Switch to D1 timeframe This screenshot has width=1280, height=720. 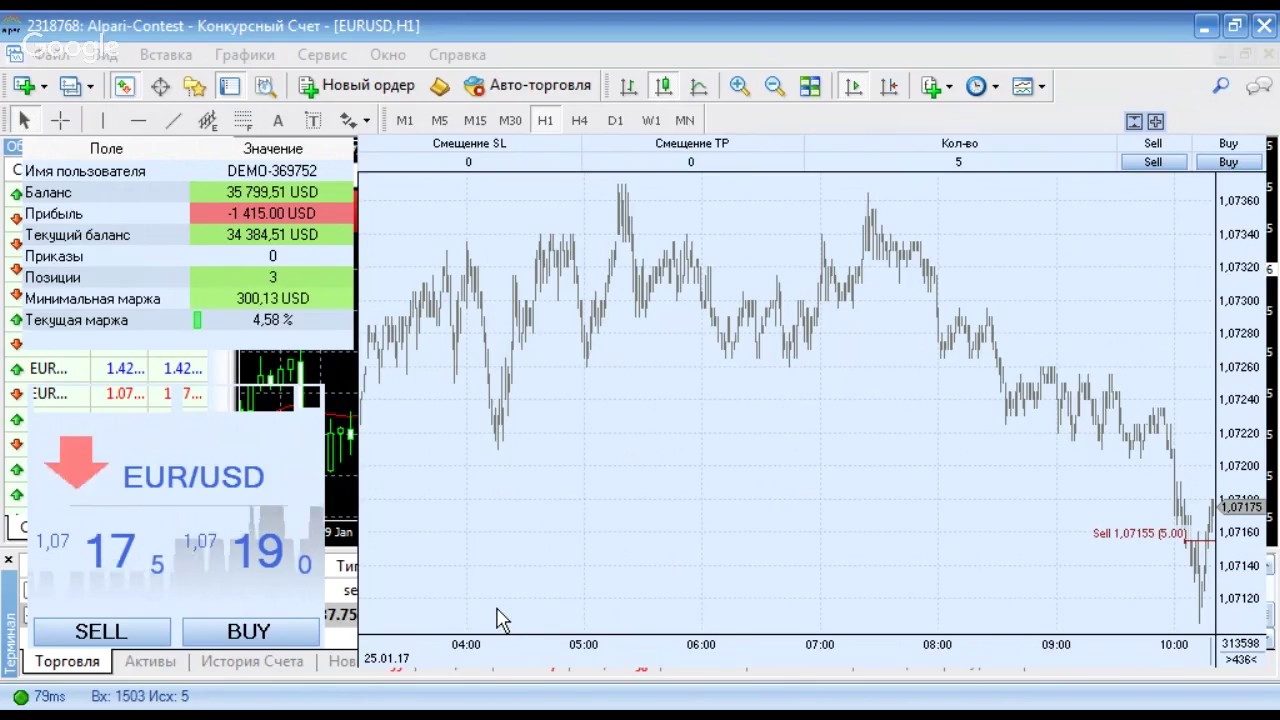(x=615, y=120)
